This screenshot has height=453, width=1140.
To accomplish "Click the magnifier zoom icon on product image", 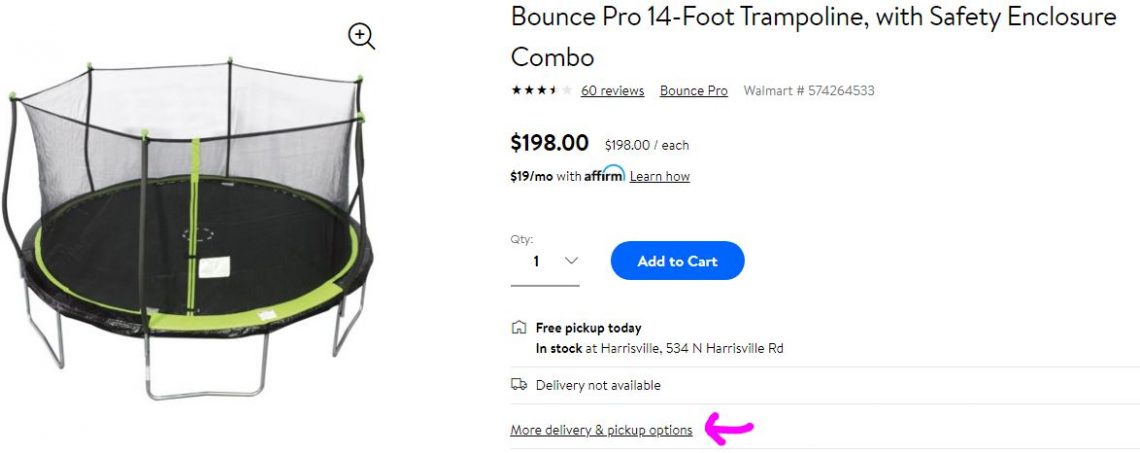I will click(361, 37).
